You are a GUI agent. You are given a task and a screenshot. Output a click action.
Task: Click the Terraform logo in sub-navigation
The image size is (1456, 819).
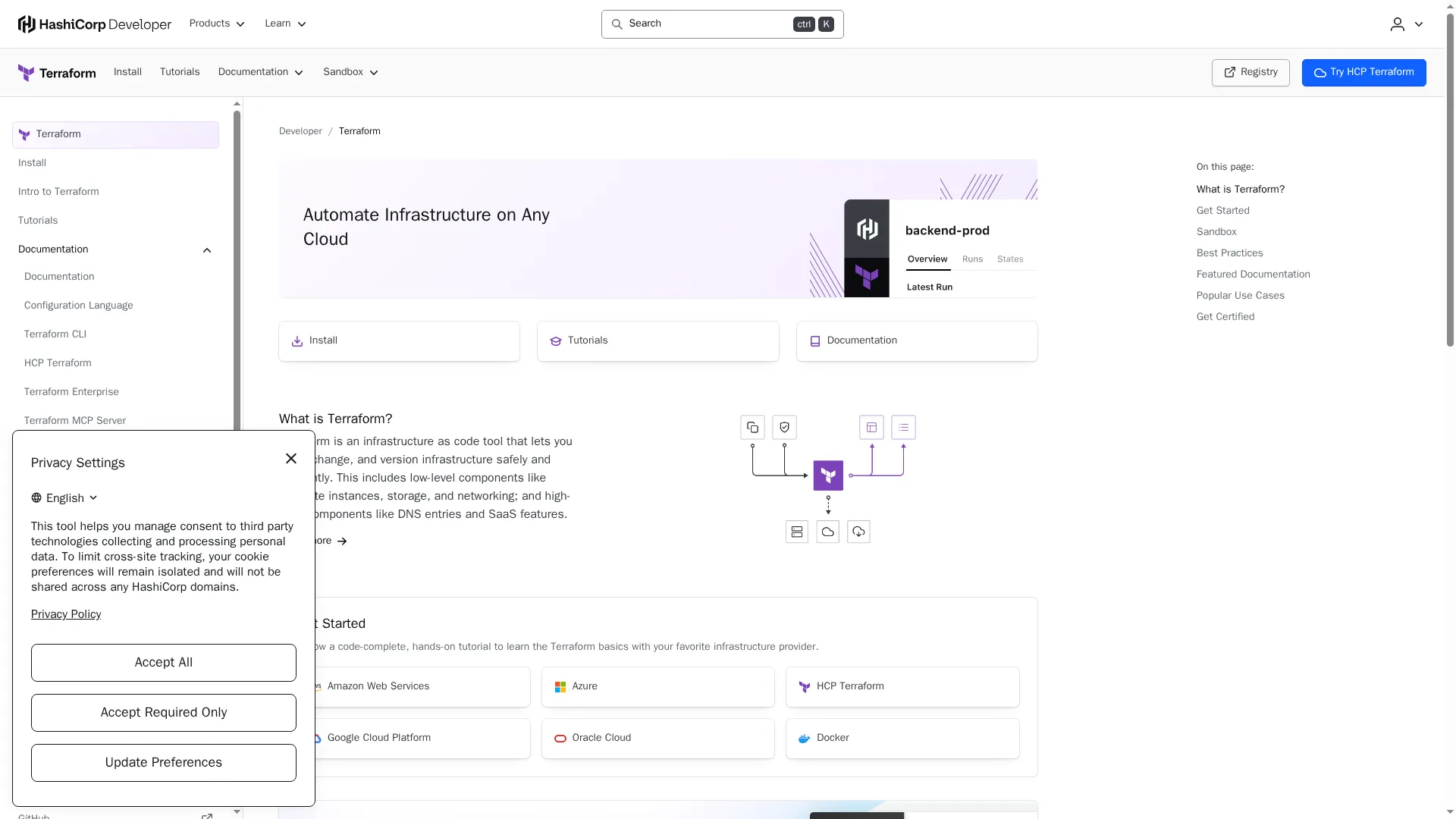57,73
